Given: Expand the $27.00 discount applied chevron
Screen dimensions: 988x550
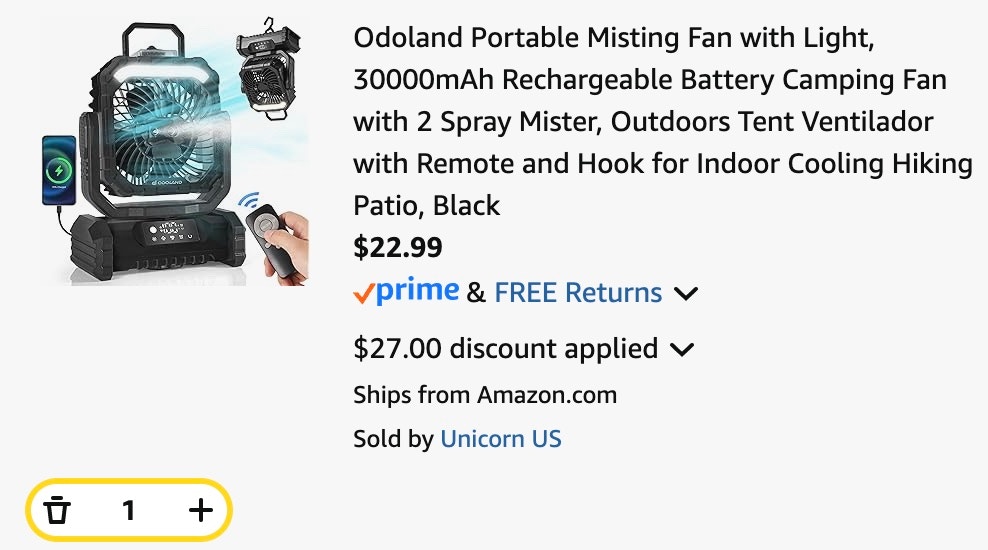Looking at the screenshot, I should point(682,349).
